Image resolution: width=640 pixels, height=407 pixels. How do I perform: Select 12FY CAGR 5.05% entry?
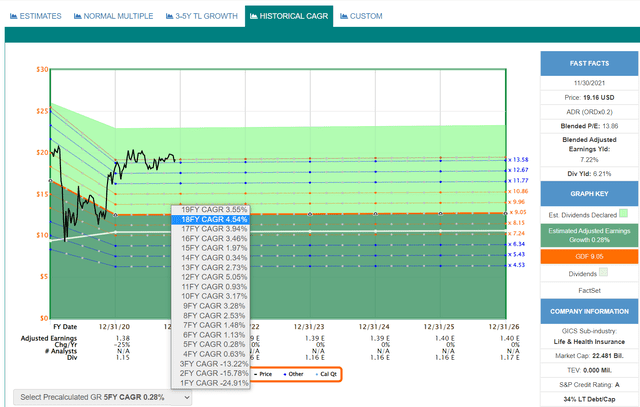(x=210, y=277)
